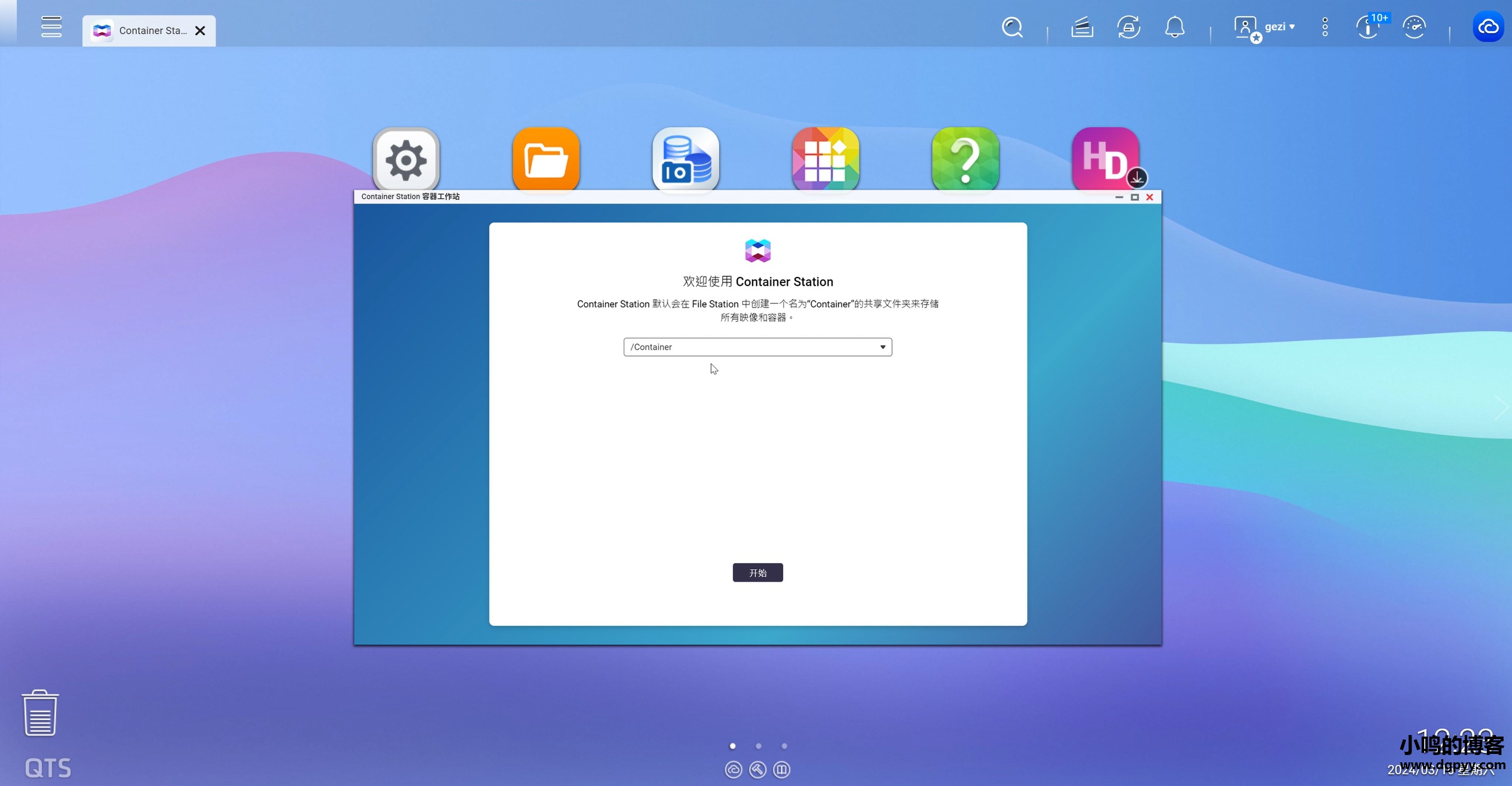
Task: Open the search magnifier in top bar
Action: 1012,27
